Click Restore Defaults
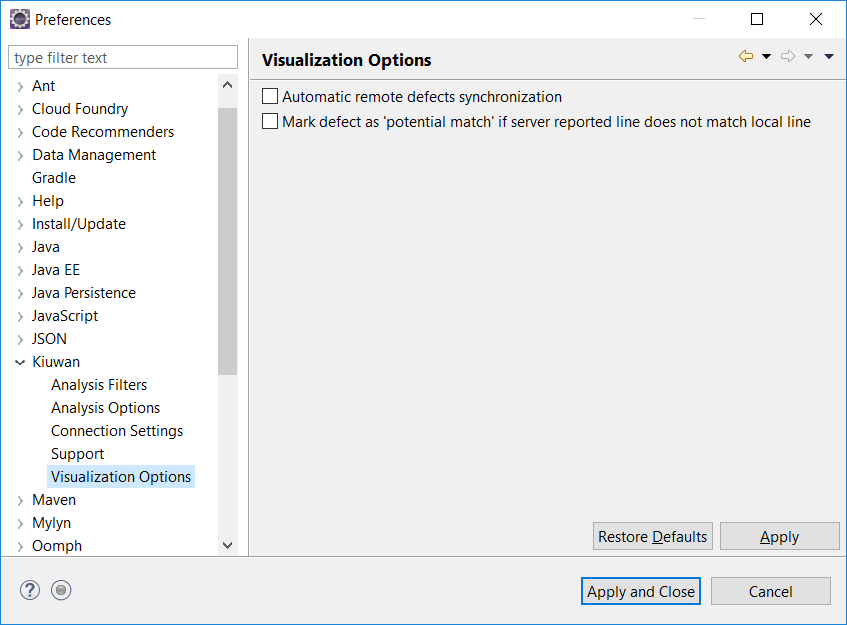The width and height of the screenshot is (847, 625). click(x=652, y=536)
